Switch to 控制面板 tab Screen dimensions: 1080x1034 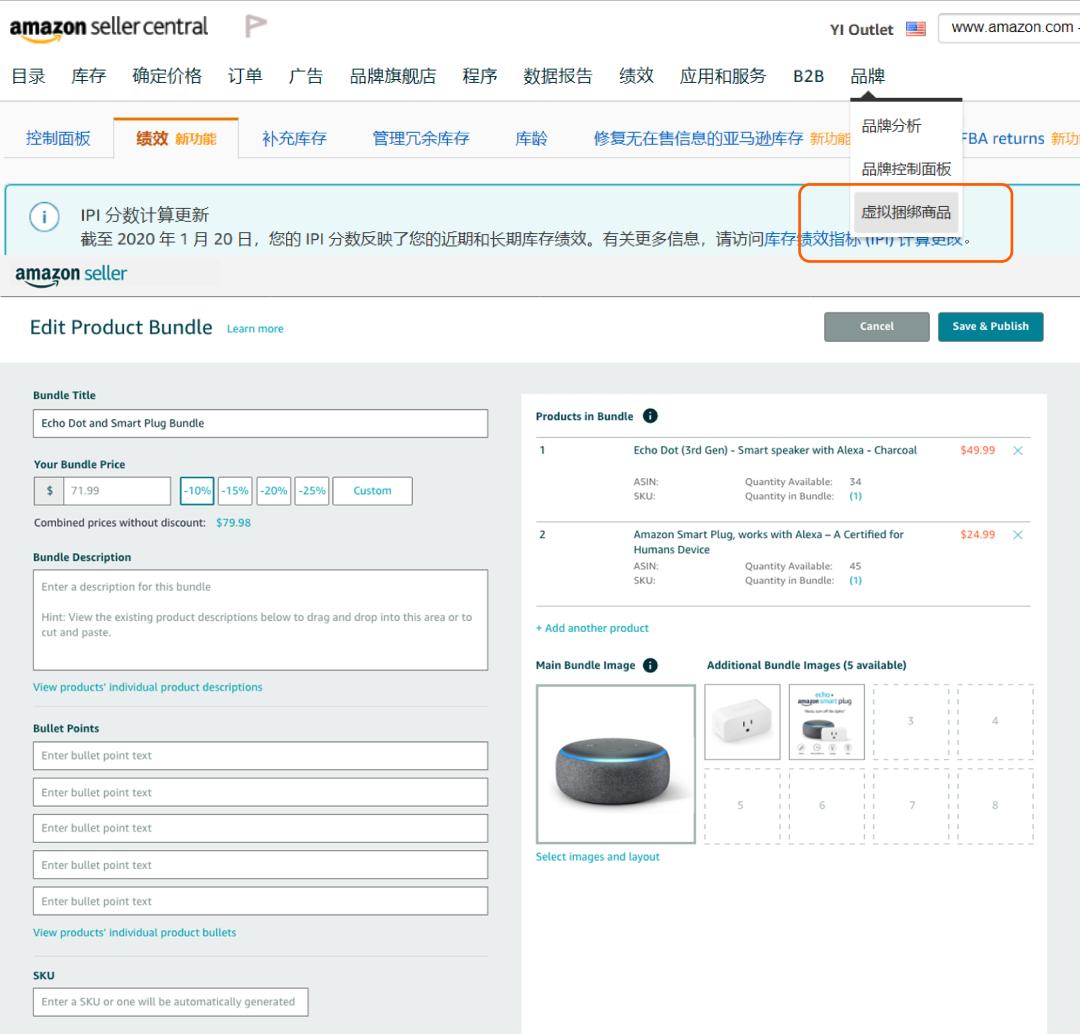click(x=58, y=138)
